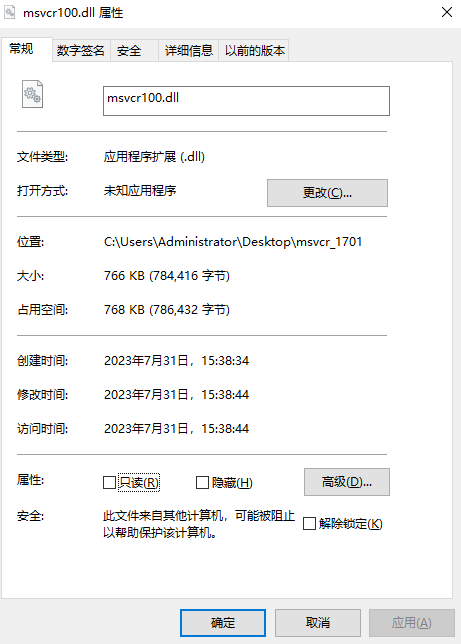Click the size value 766 KB (784,416 字节)
Screen dimensions: 461x644
(167, 276)
